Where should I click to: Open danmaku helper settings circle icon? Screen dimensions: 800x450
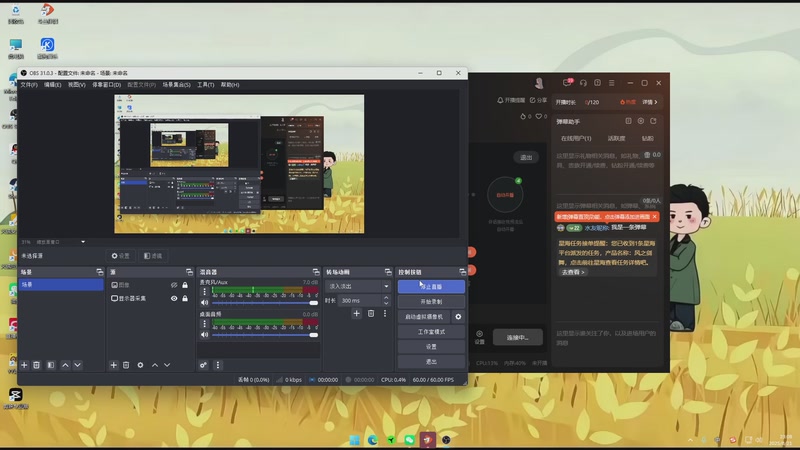coord(641,121)
